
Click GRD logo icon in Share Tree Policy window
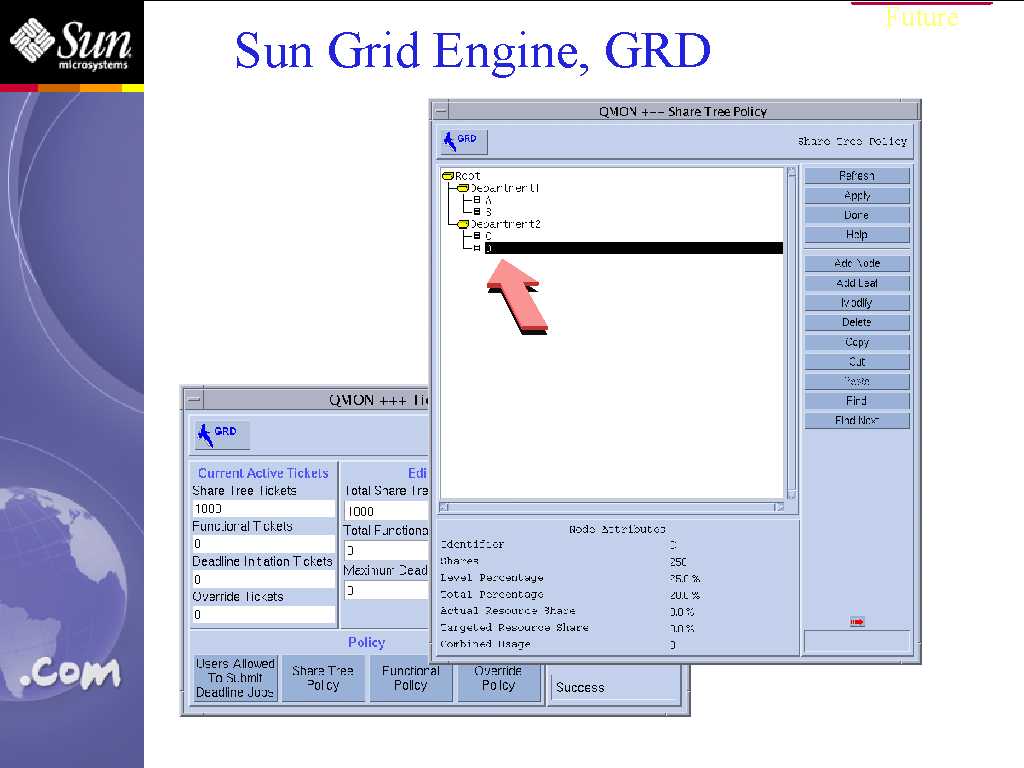[462, 141]
